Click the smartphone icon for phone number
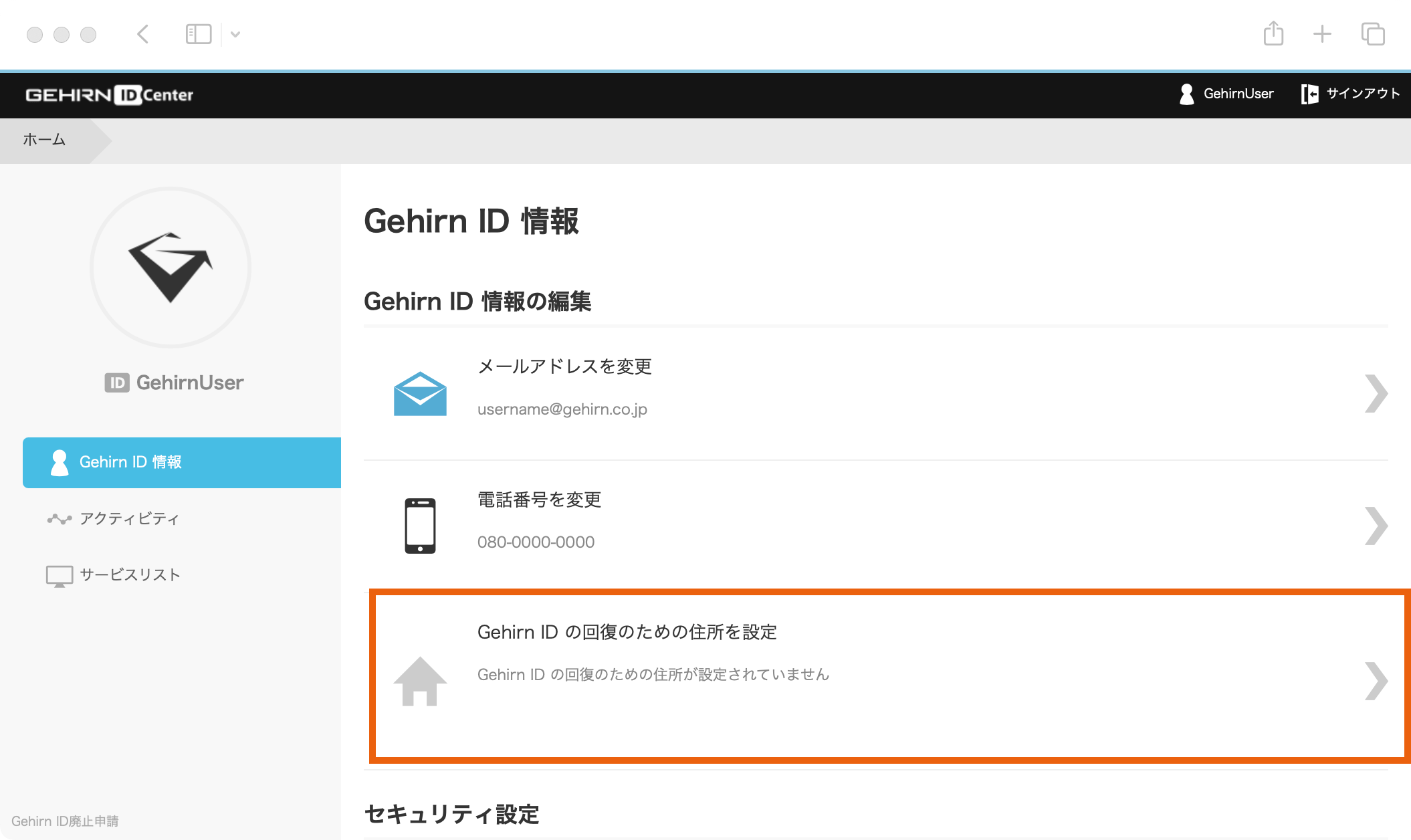The width and height of the screenshot is (1411, 840). 420,526
